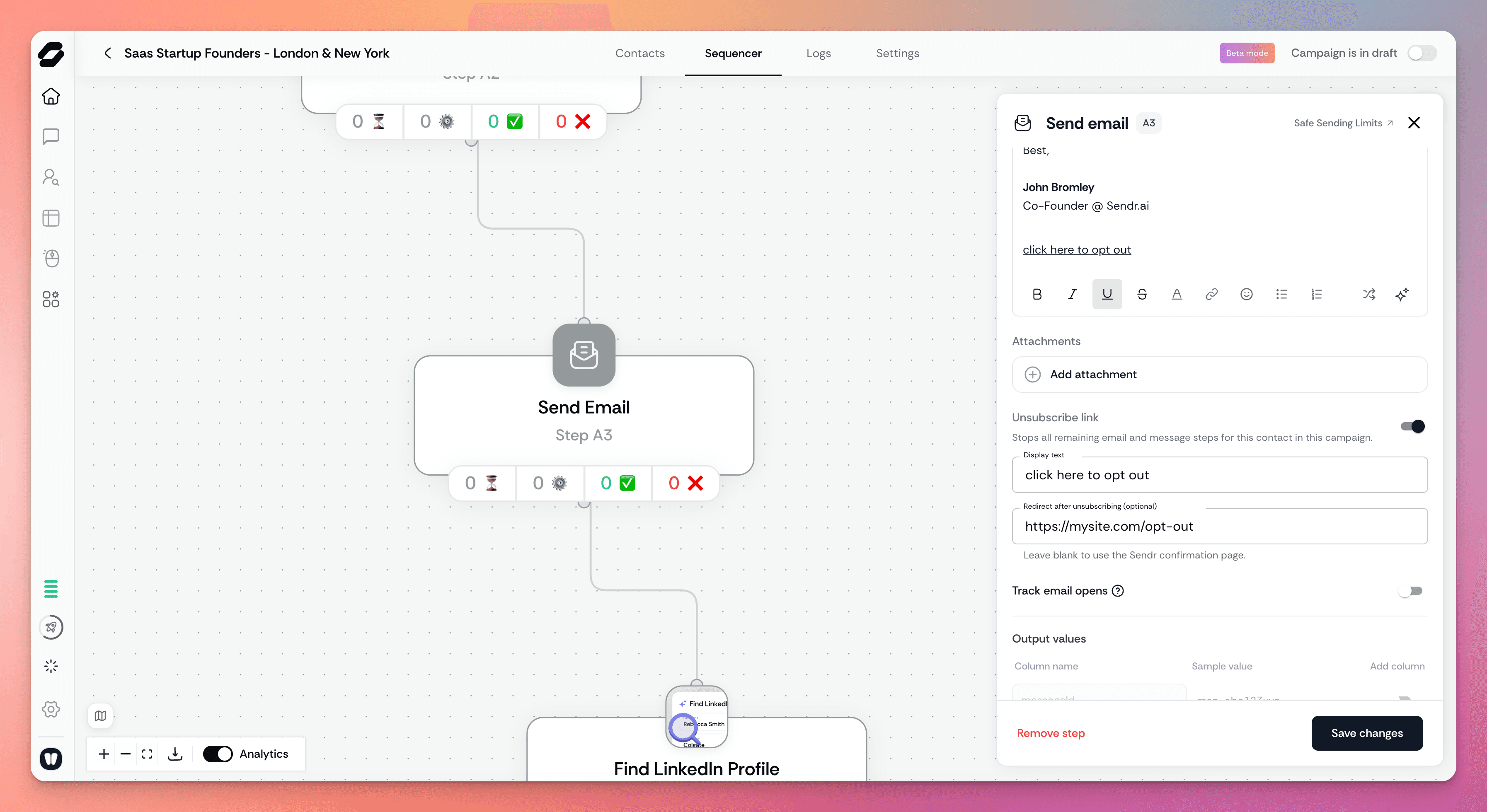Enable the Track email opens switch
This screenshot has width=1487, height=812.
(x=1410, y=591)
